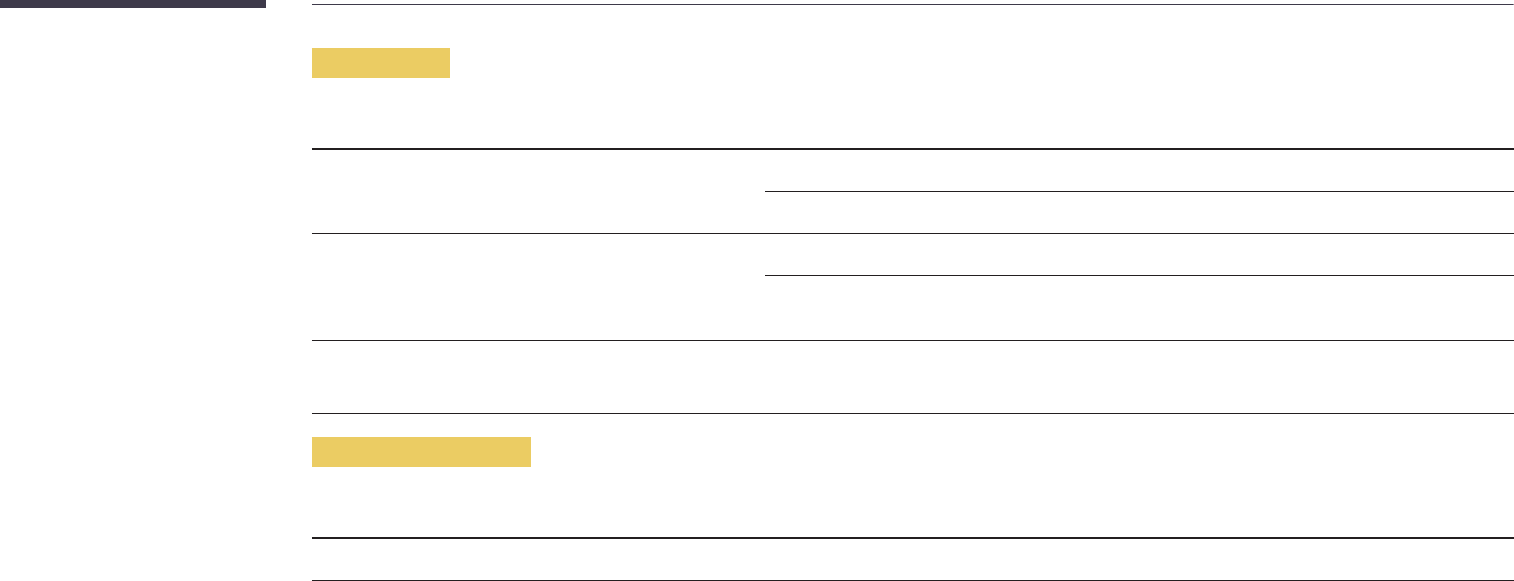
Task: Click the empty white margin under the dark bar
Action: 133,290
